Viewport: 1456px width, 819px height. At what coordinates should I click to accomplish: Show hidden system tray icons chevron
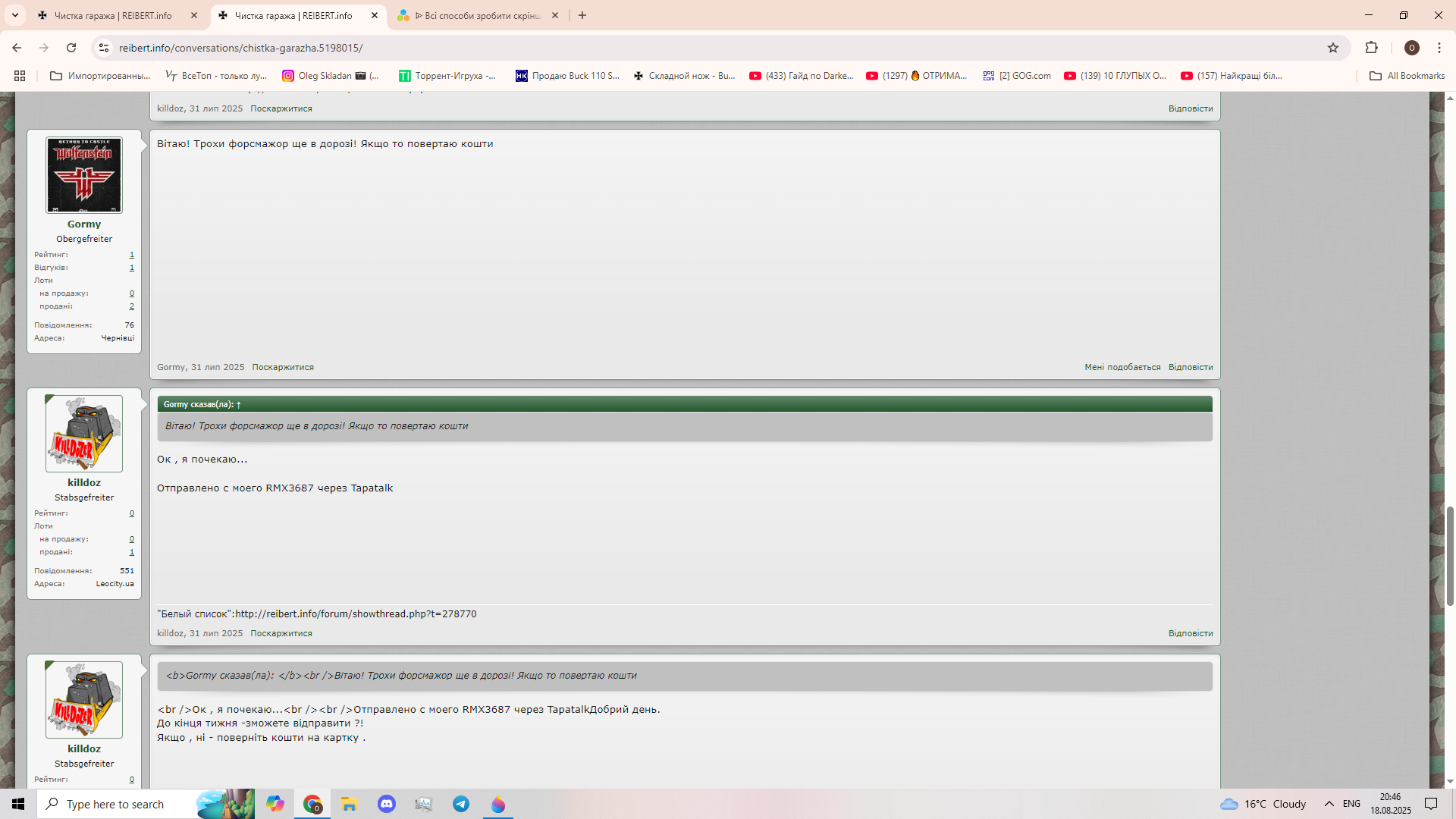(1329, 804)
